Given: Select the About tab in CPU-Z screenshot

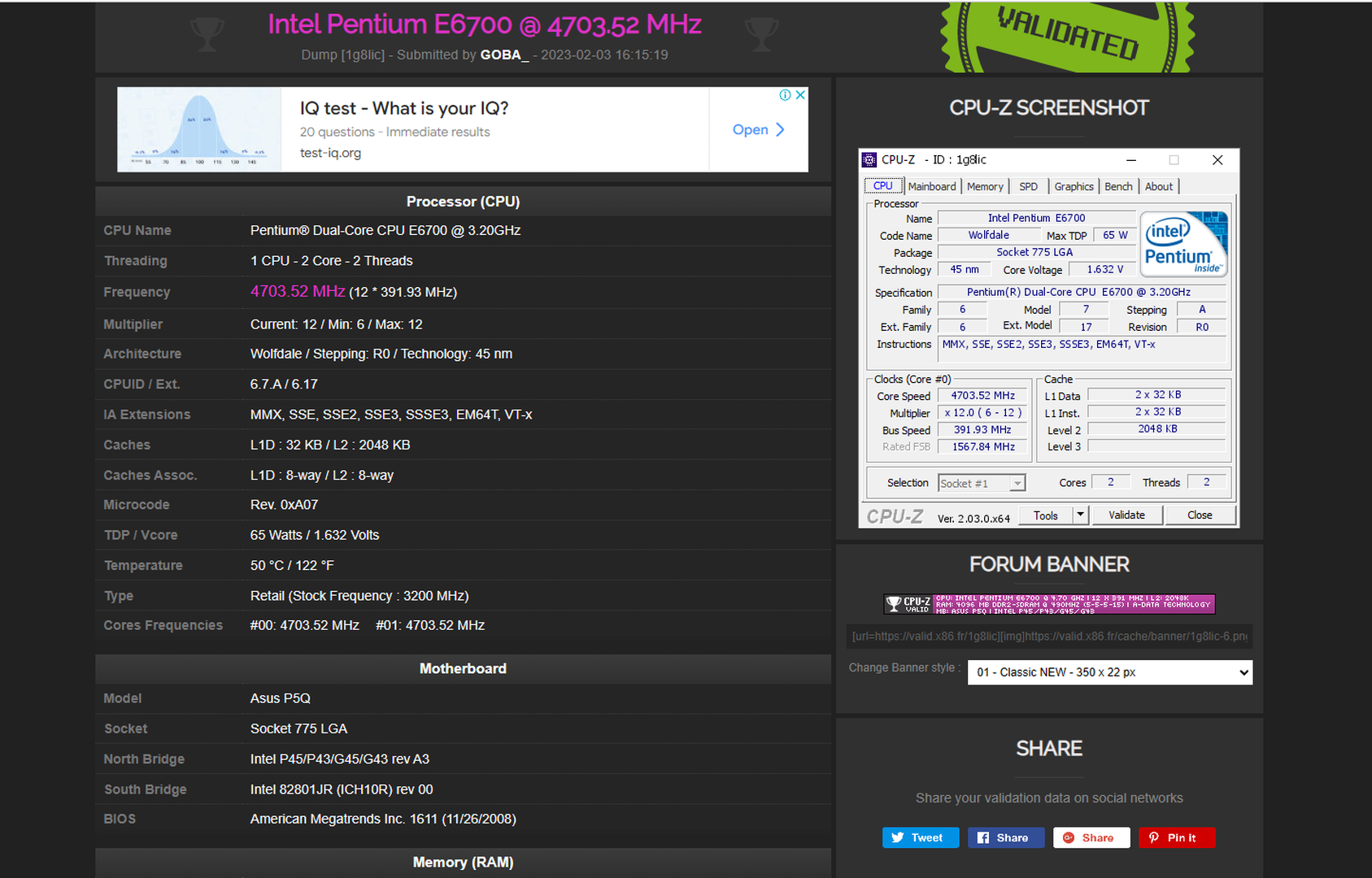Looking at the screenshot, I should [1159, 186].
